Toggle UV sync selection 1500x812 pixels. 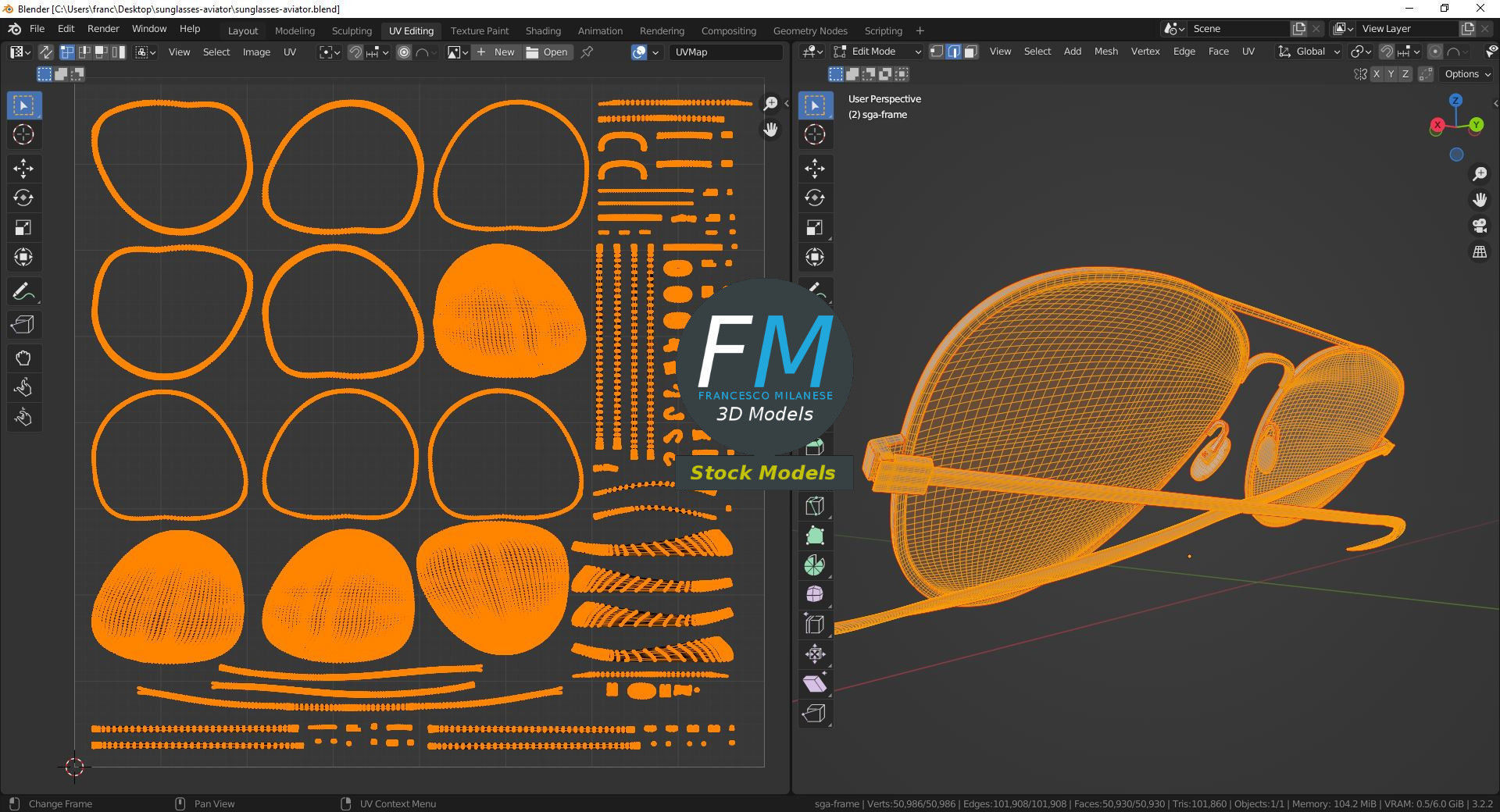point(46,52)
